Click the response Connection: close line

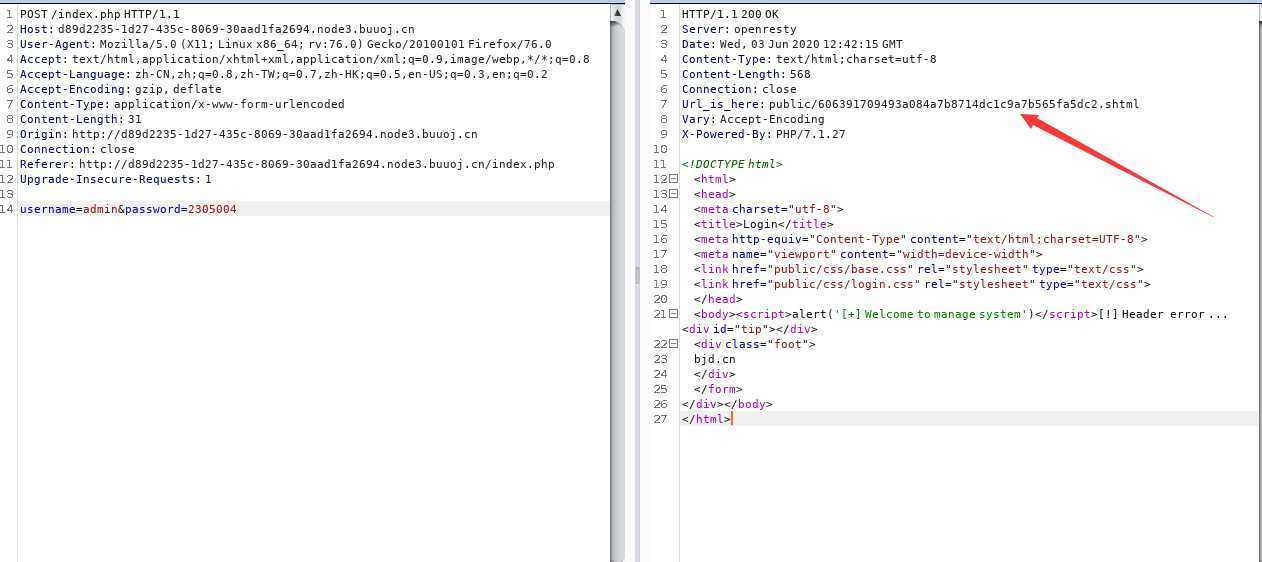click(739, 89)
